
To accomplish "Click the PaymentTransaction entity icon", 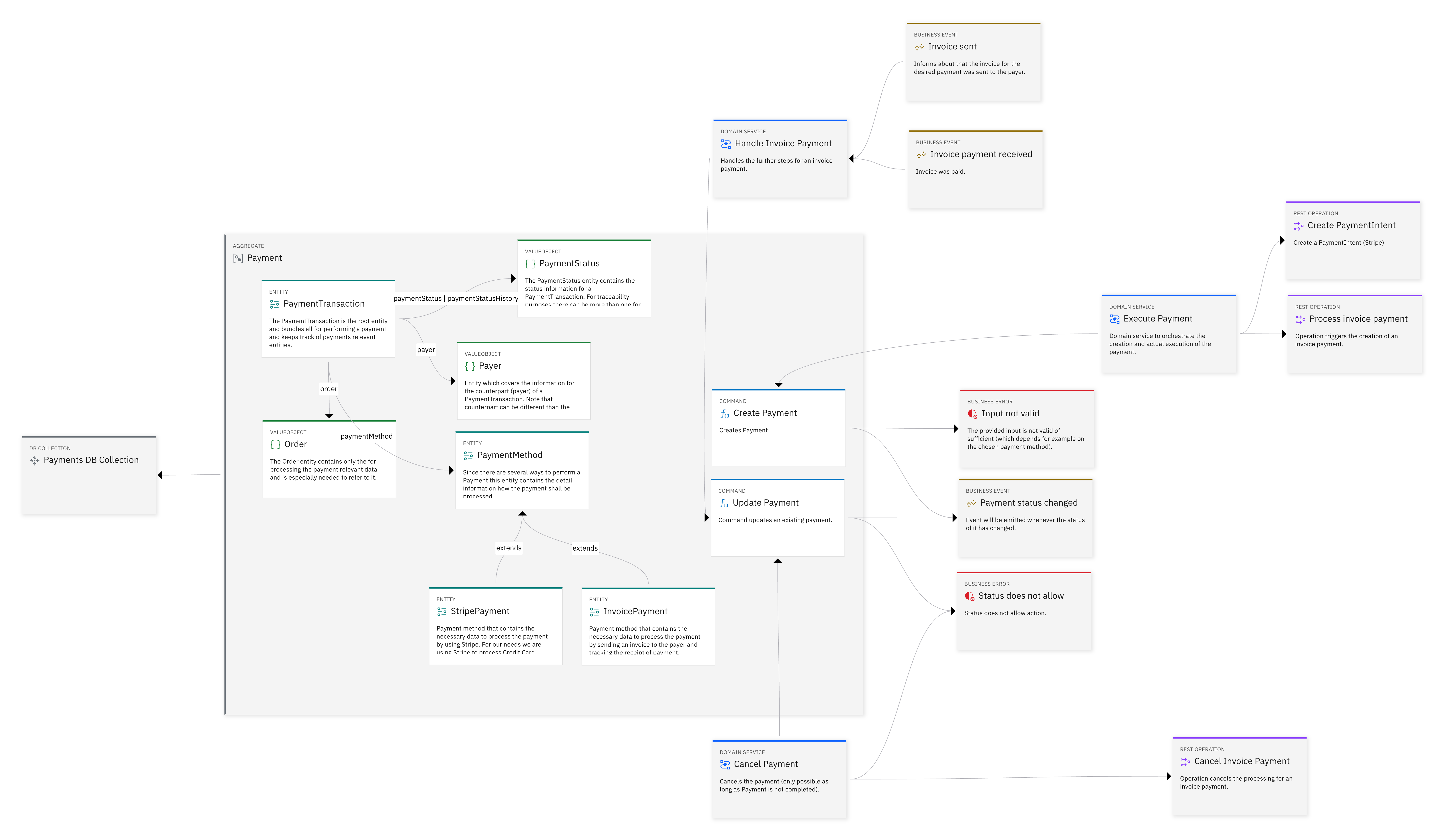I will point(274,304).
